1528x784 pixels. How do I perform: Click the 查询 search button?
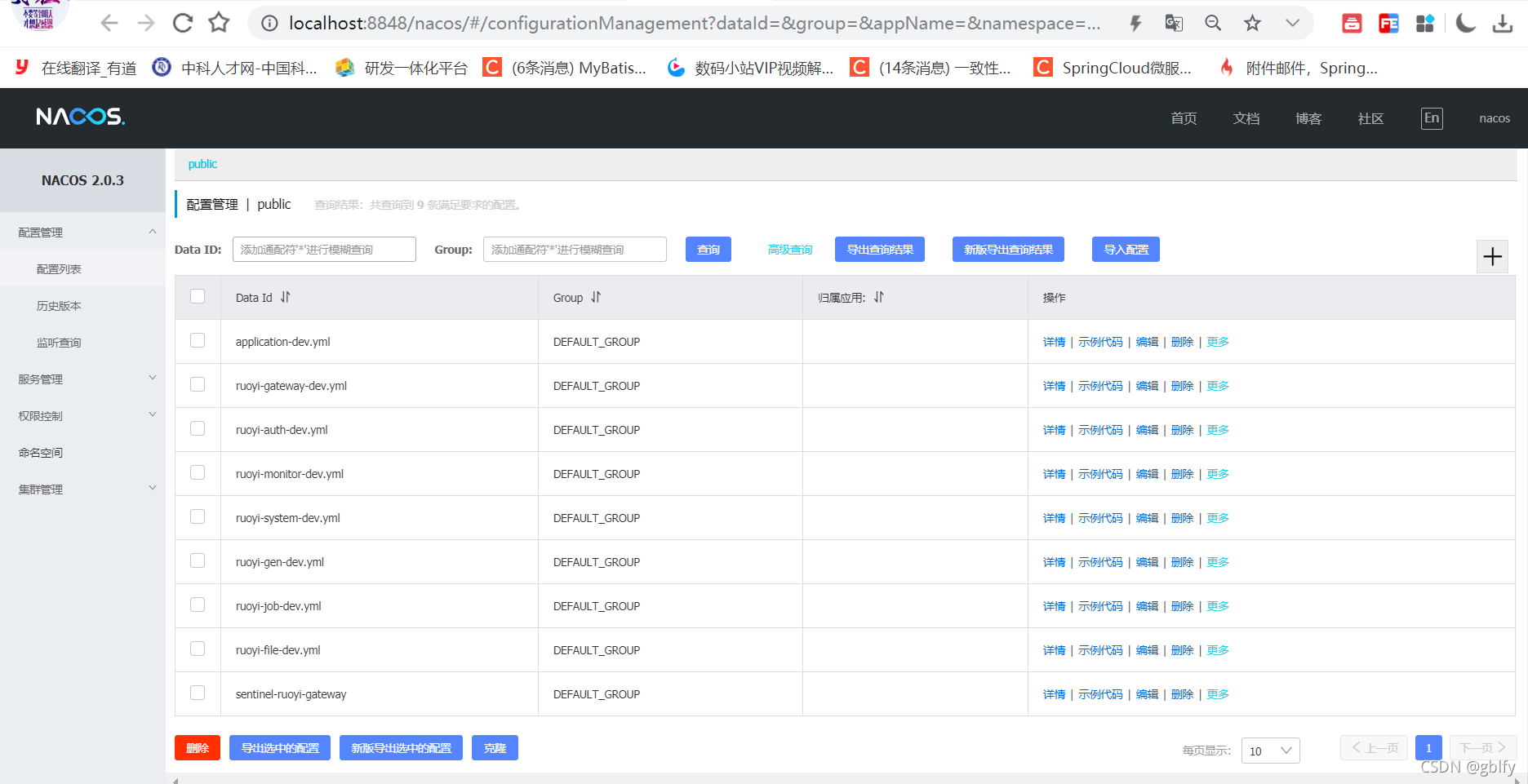click(708, 249)
